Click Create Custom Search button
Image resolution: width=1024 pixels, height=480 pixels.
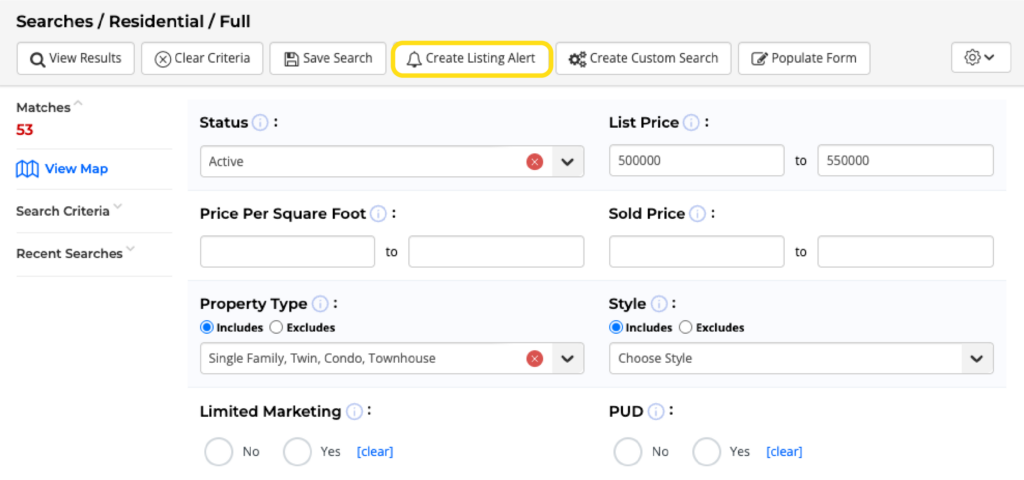[x=643, y=59]
